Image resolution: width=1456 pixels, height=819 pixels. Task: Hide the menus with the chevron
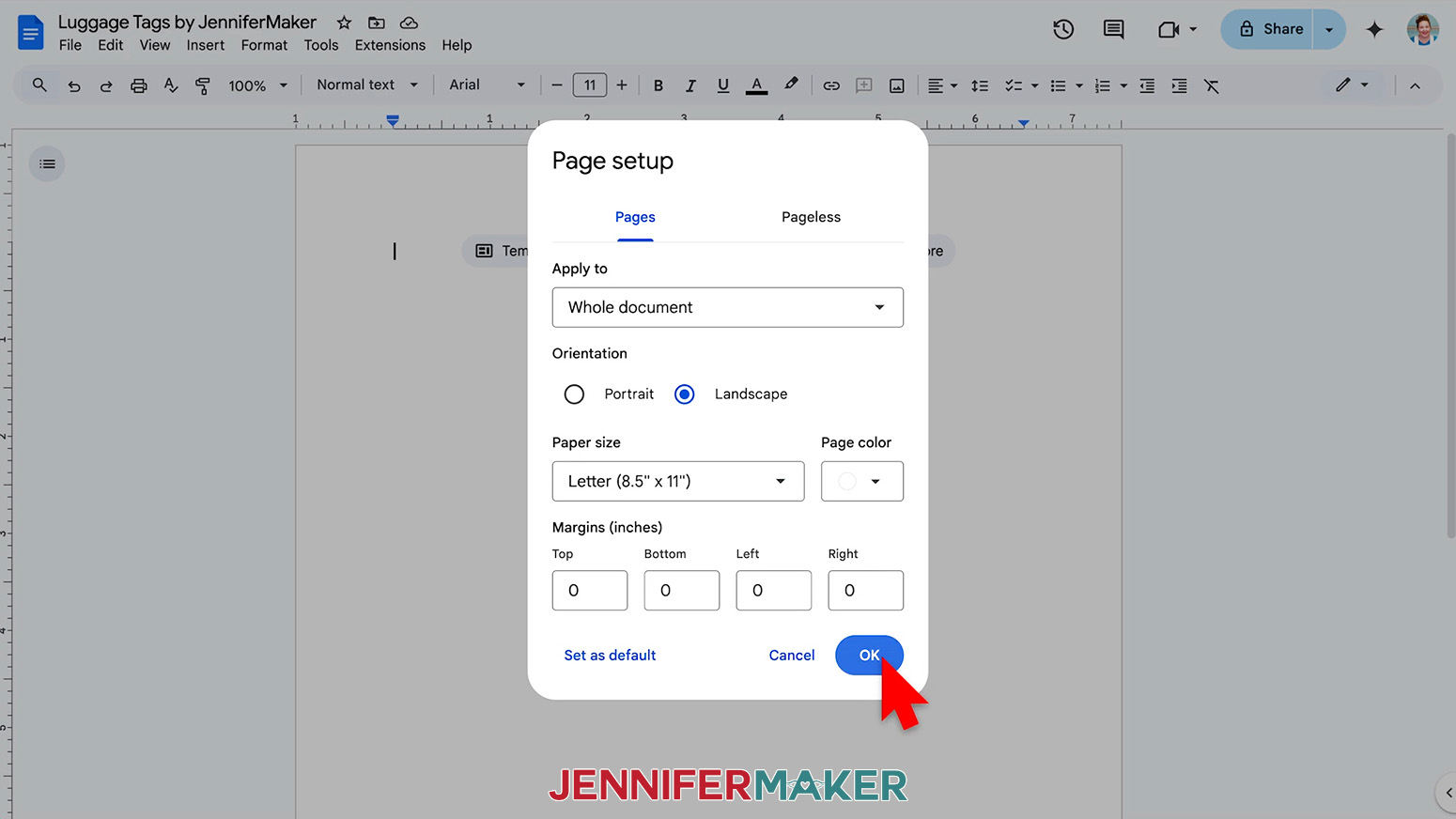pyautogui.click(x=1415, y=85)
